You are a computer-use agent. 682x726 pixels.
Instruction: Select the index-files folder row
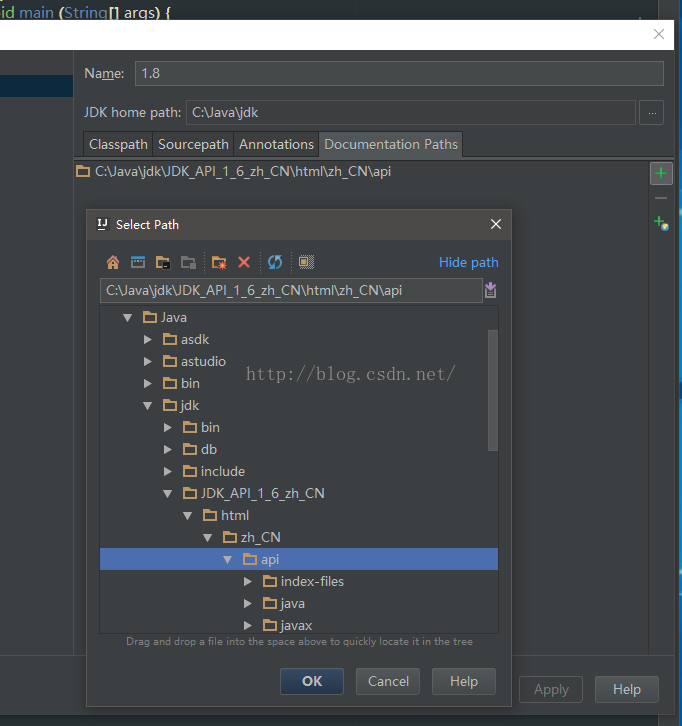coord(299,582)
